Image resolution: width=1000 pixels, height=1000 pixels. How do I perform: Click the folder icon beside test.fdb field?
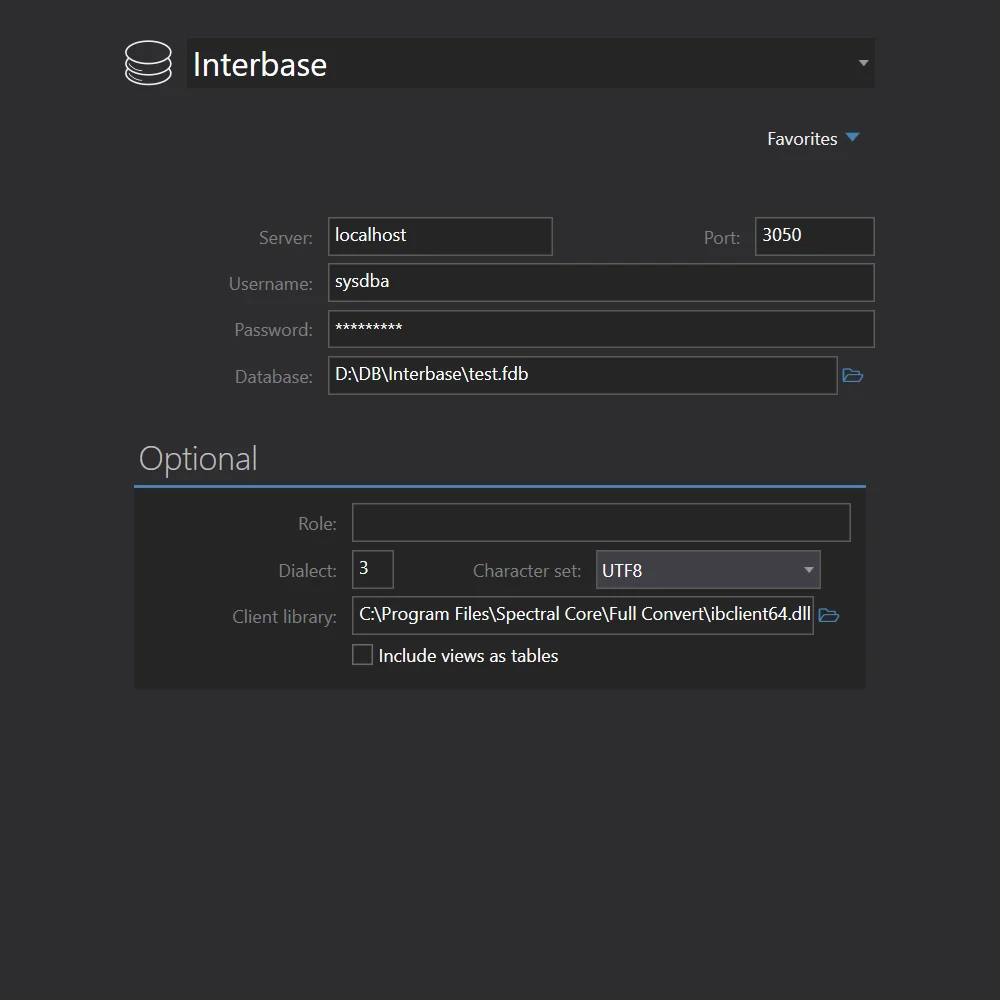tap(852, 375)
